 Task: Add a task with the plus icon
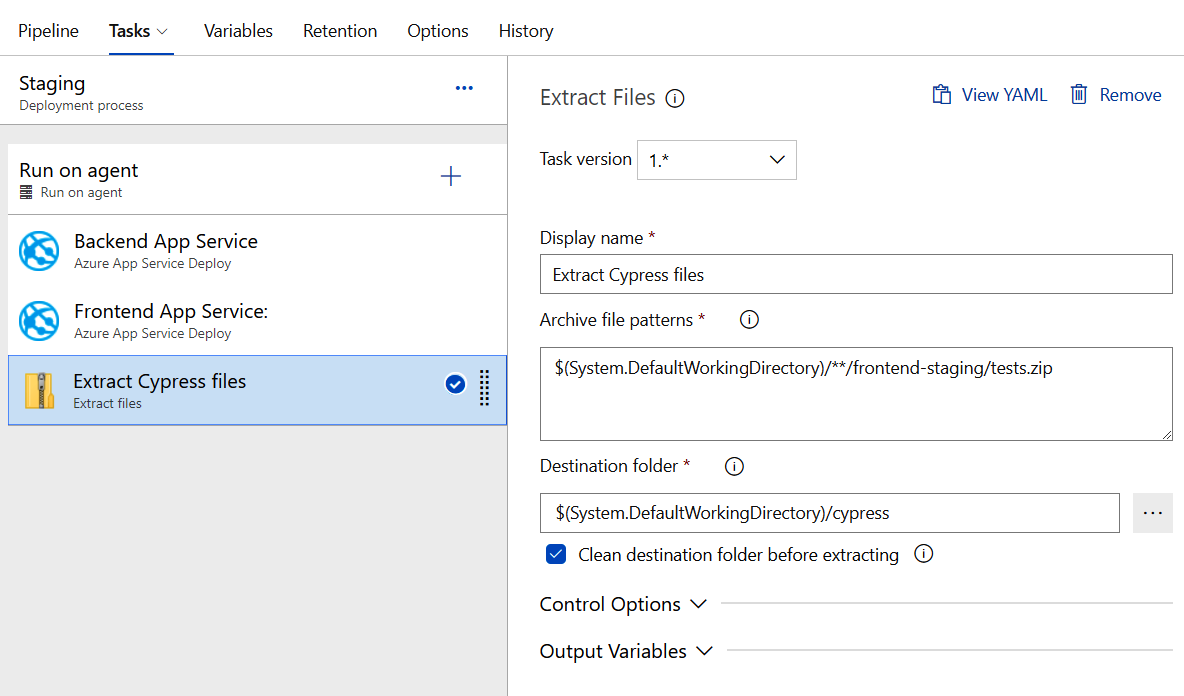451,177
